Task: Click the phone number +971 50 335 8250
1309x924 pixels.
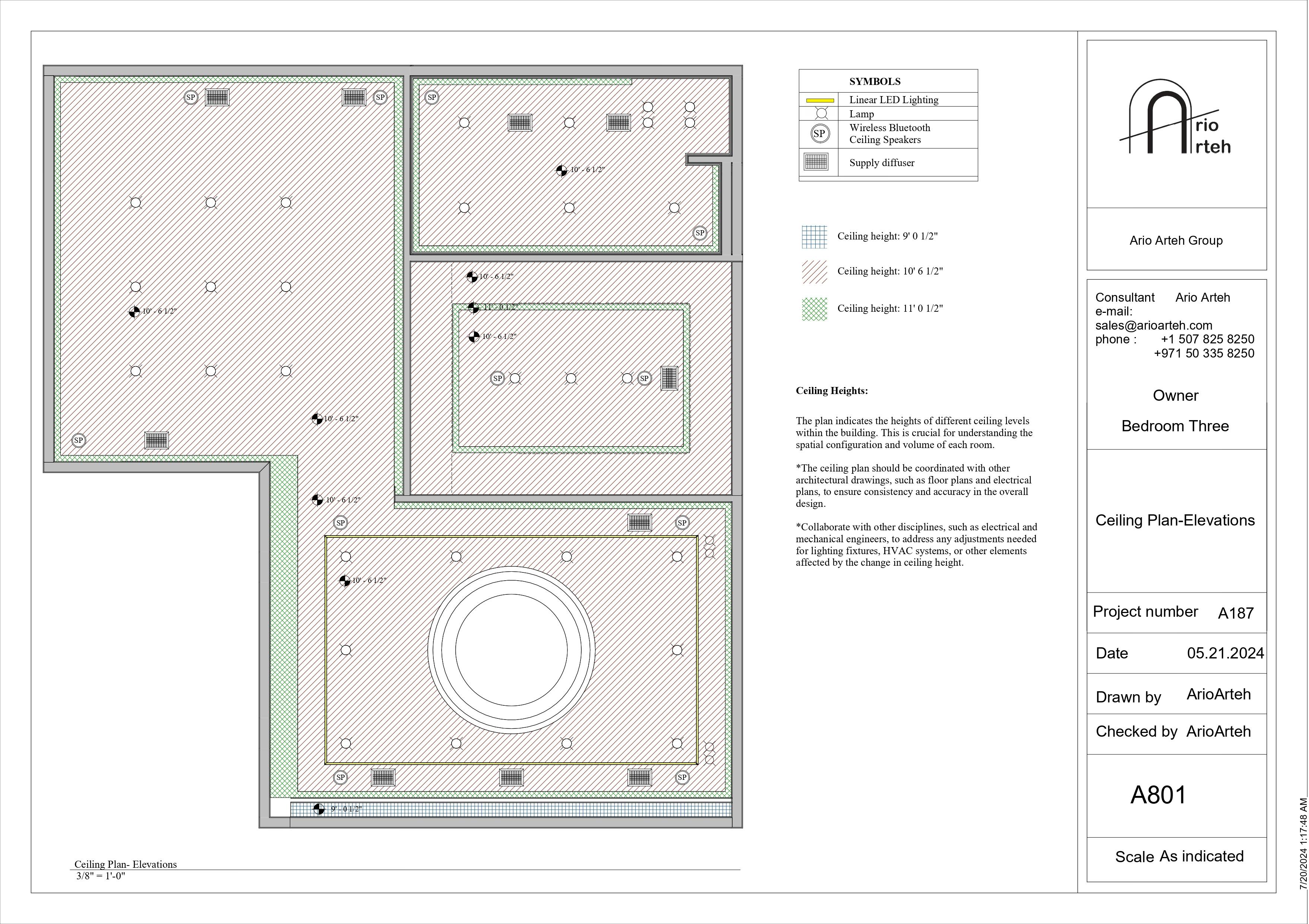Action: point(1204,353)
